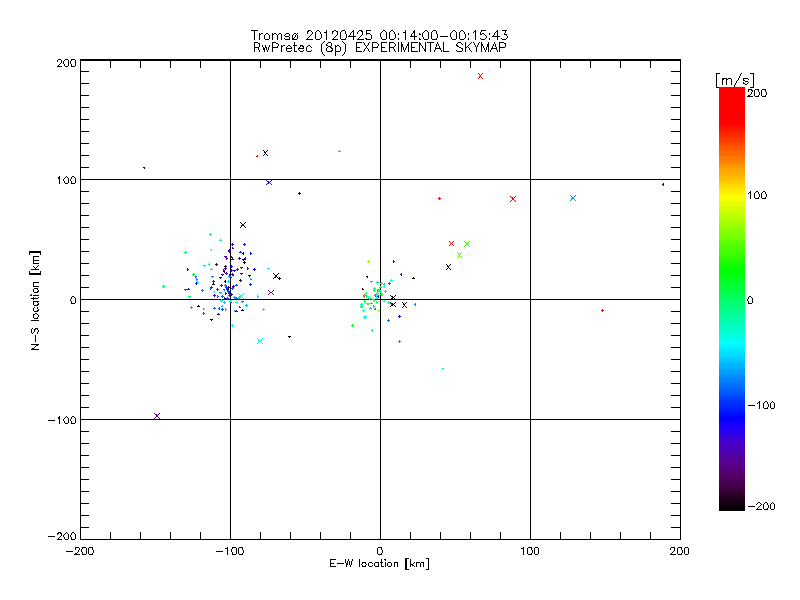The width and height of the screenshot is (800, 600).
Task: Click the purple X marker near N-S -100 km
Action: [157, 416]
